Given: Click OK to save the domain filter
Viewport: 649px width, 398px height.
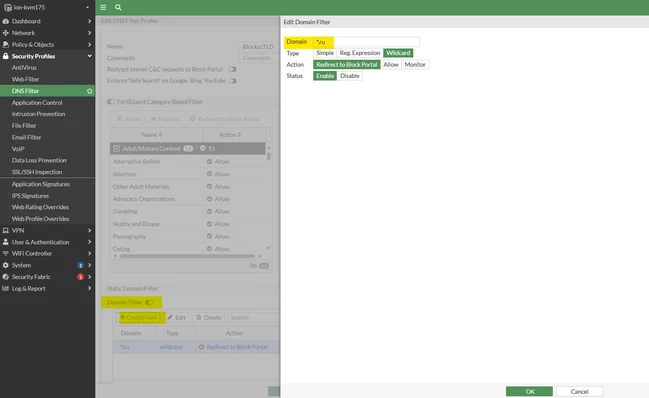Looking at the screenshot, I should pos(529,391).
